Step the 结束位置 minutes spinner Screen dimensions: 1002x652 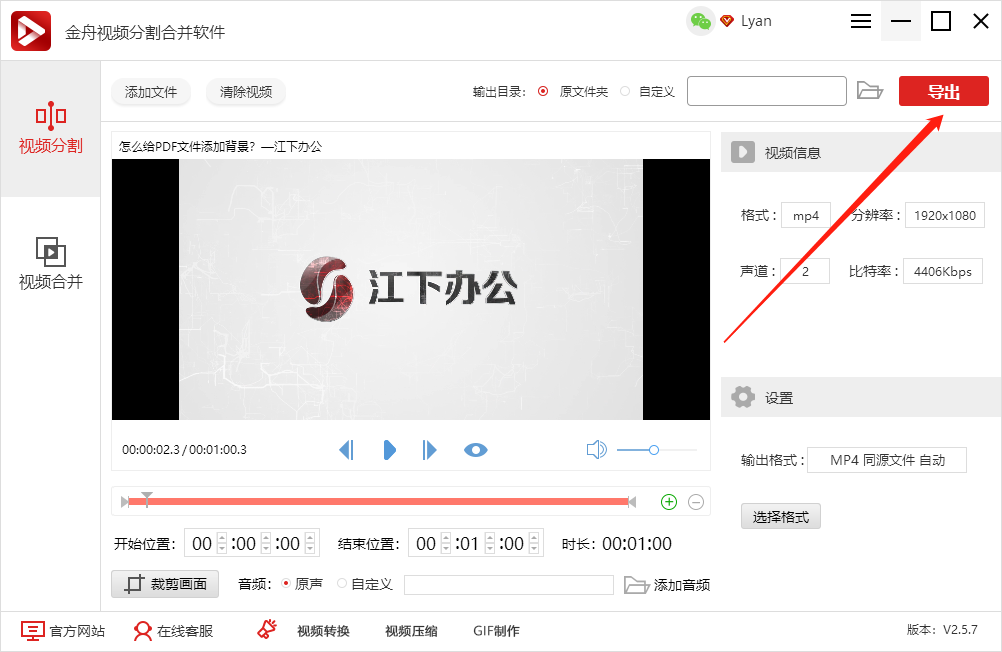(x=490, y=543)
